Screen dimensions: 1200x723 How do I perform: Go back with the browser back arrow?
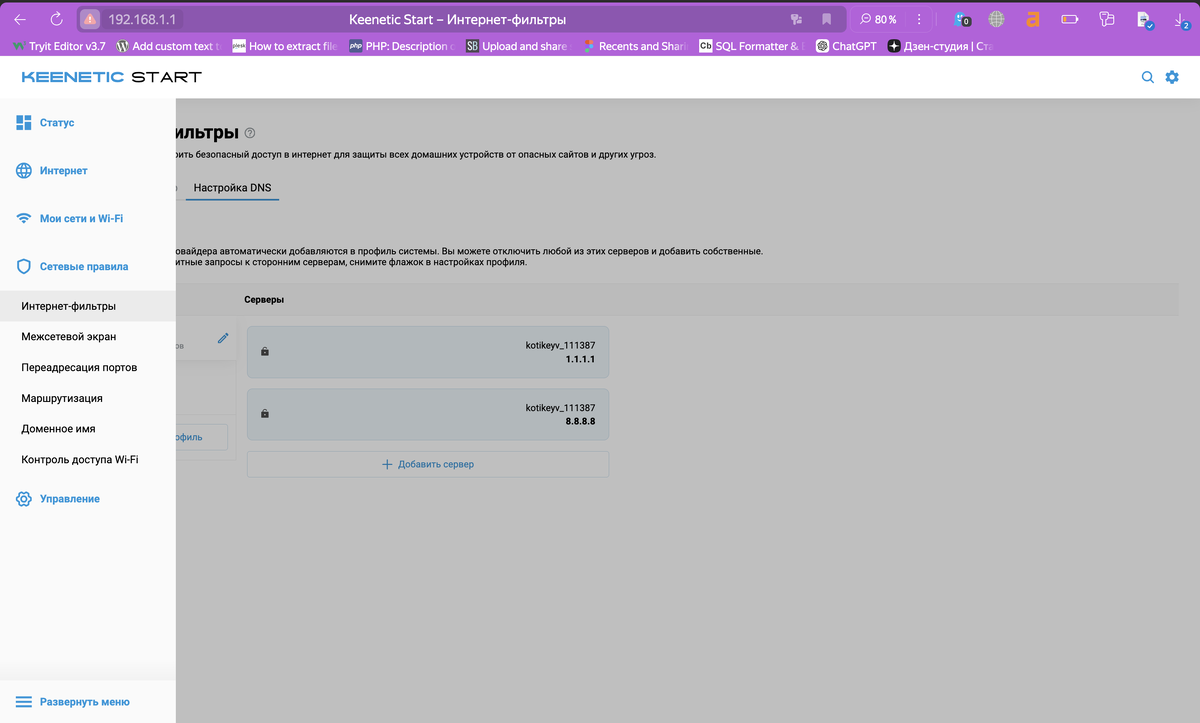[x=21, y=19]
